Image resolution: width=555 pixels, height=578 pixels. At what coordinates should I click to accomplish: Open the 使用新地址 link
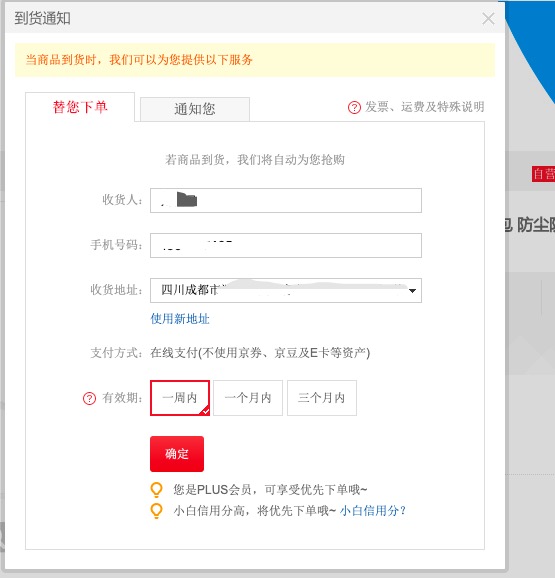[180, 319]
